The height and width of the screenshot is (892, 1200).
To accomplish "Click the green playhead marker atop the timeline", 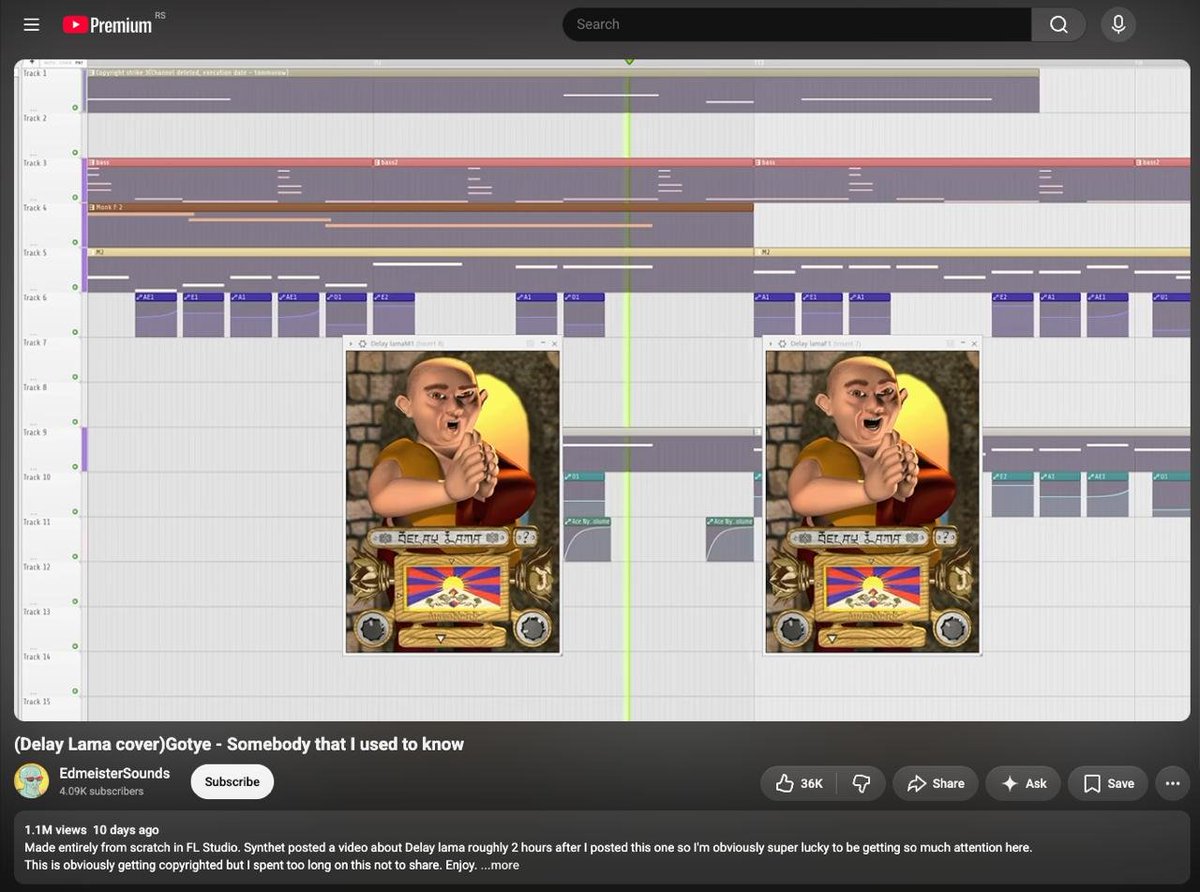I will pyautogui.click(x=629, y=62).
